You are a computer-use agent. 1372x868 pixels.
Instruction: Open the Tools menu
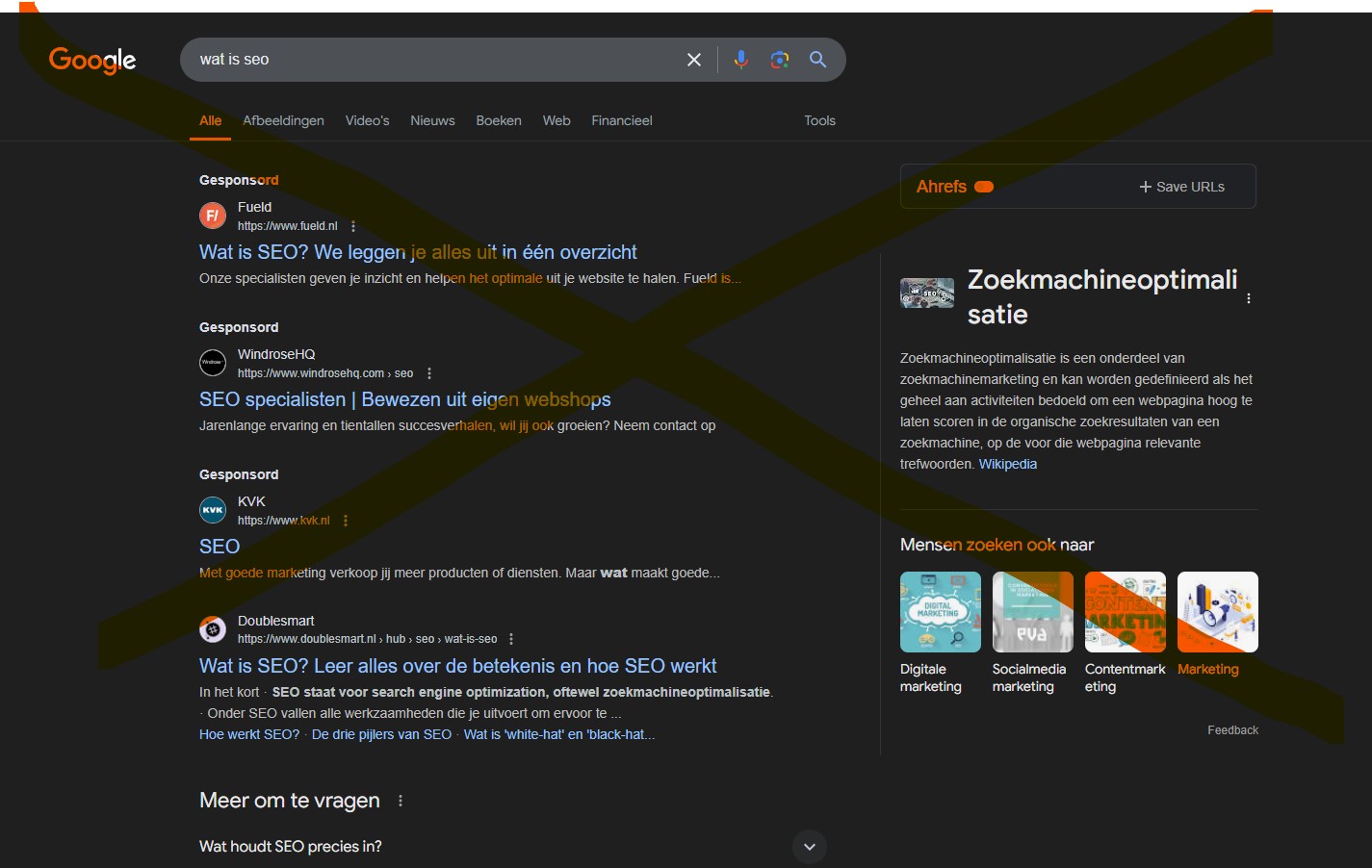click(819, 120)
